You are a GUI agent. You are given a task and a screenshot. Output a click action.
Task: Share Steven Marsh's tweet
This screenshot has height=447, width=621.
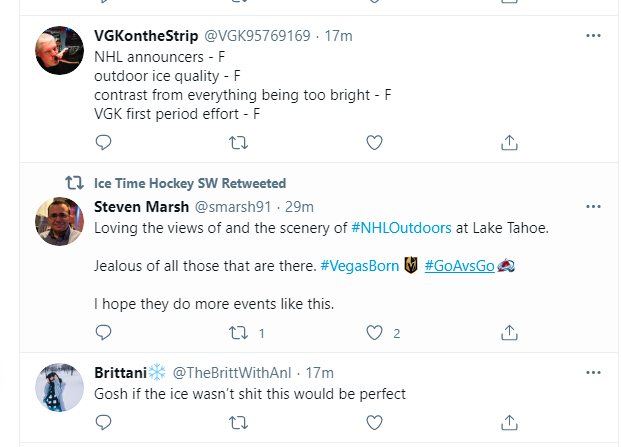[509, 332]
